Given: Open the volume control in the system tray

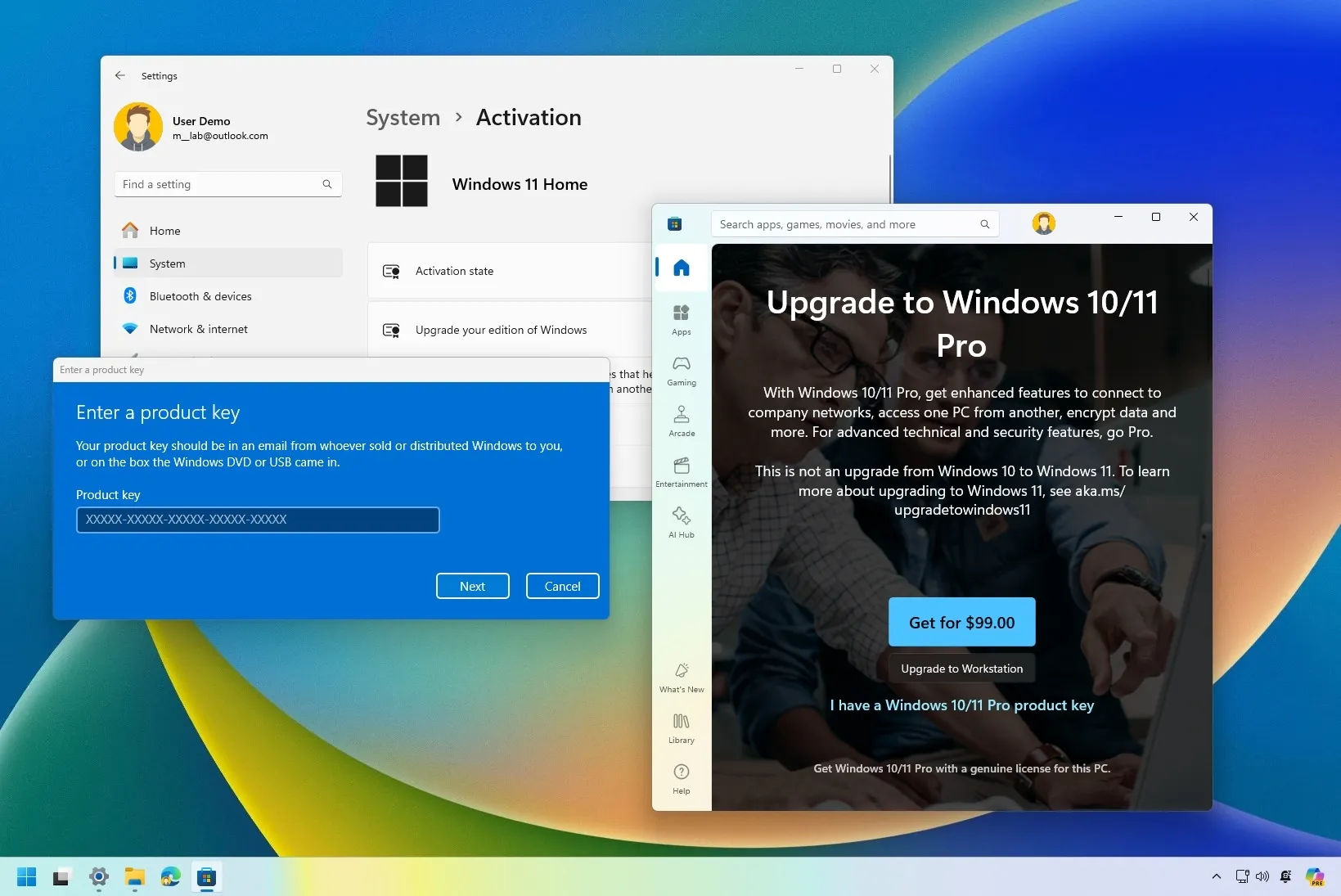Looking at the screenshot, I should click(1262, 876).
